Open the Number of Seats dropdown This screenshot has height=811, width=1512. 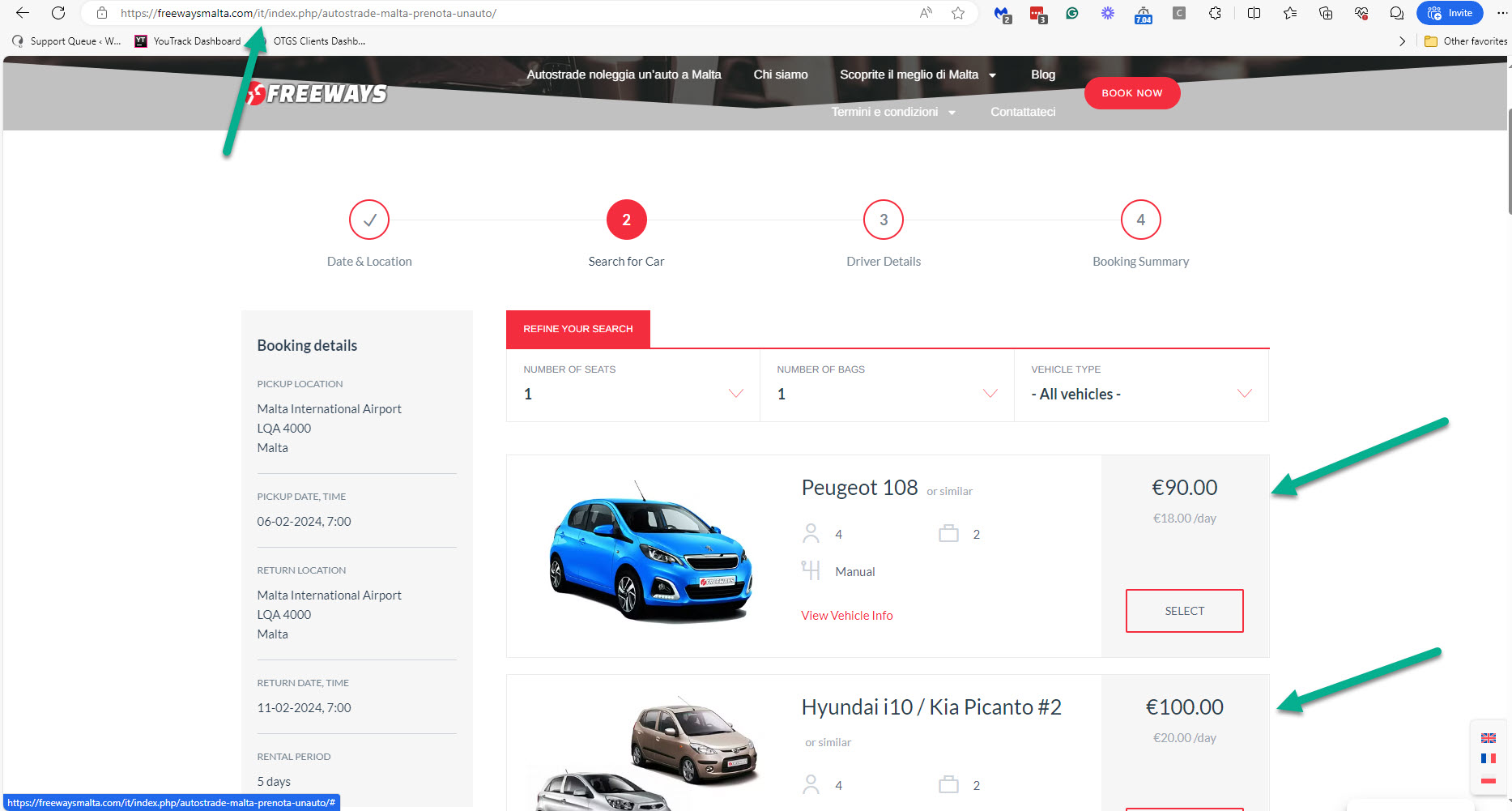click(x=633, y=386)
